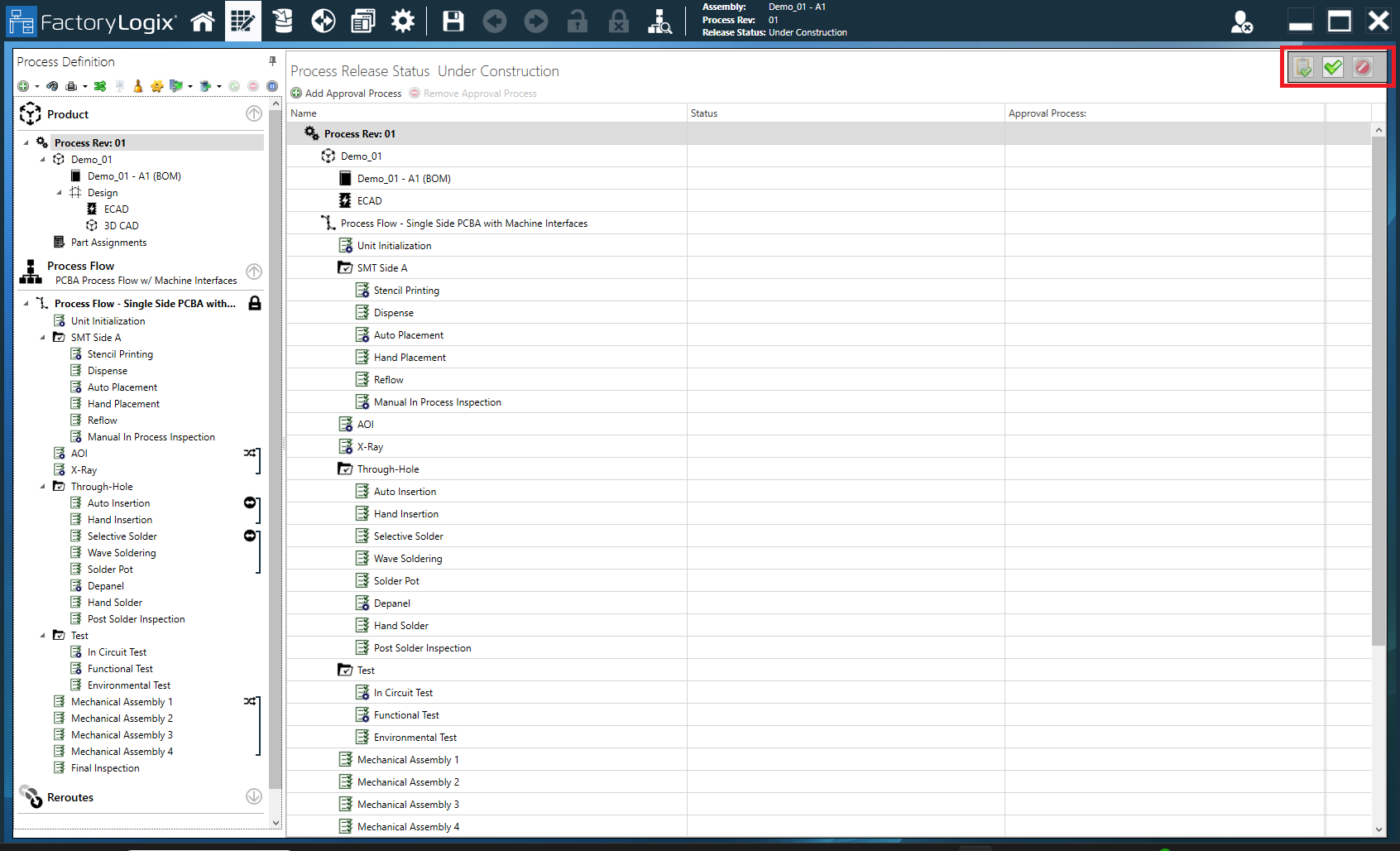Select Final Inspection in the process tree
Image resolution: width=1400 pixels, height=851 pixels.
105,767
